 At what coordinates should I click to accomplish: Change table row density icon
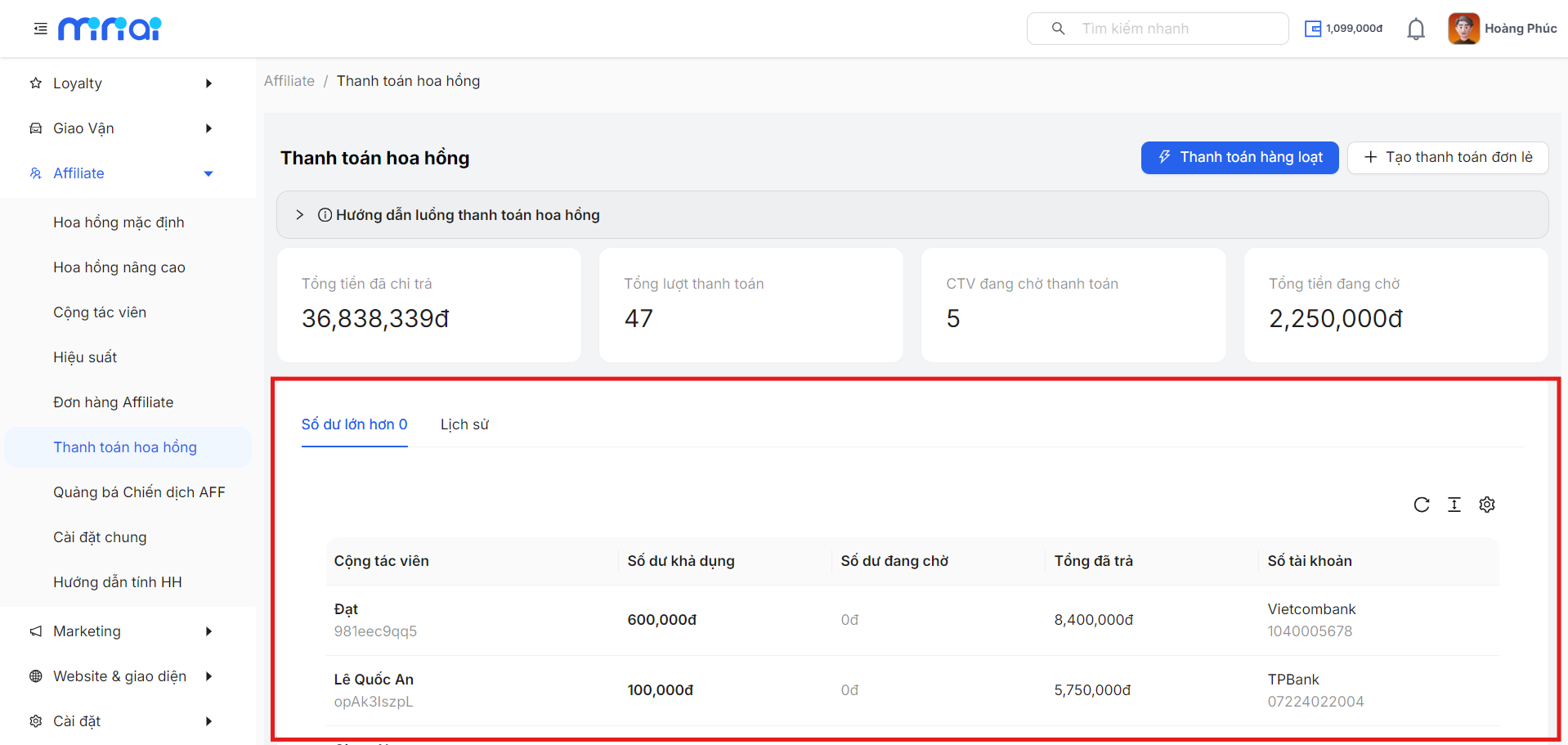coord(1454,505)
